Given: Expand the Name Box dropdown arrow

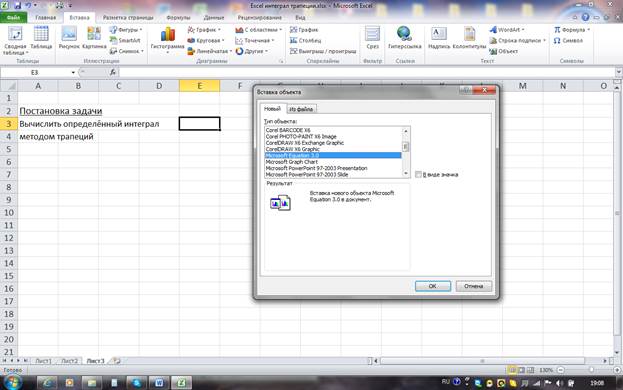Looking at the screenshot, I should tap(73, 72).
